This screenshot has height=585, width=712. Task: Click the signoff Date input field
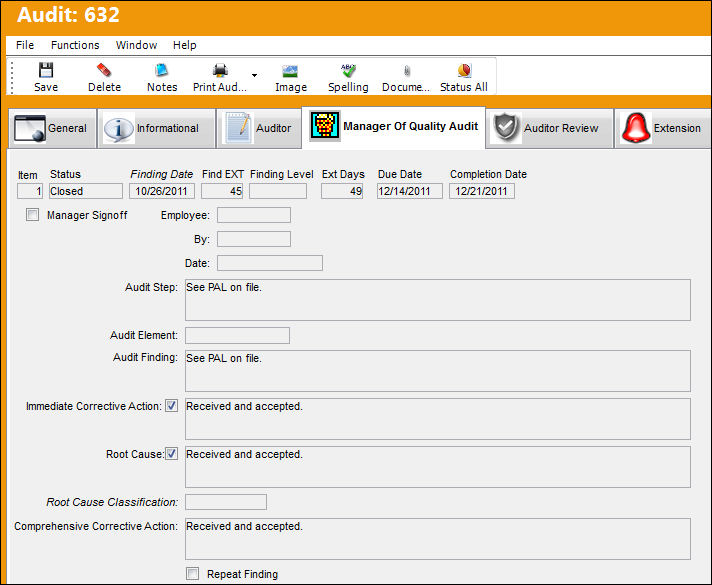(x=270, y=263)
